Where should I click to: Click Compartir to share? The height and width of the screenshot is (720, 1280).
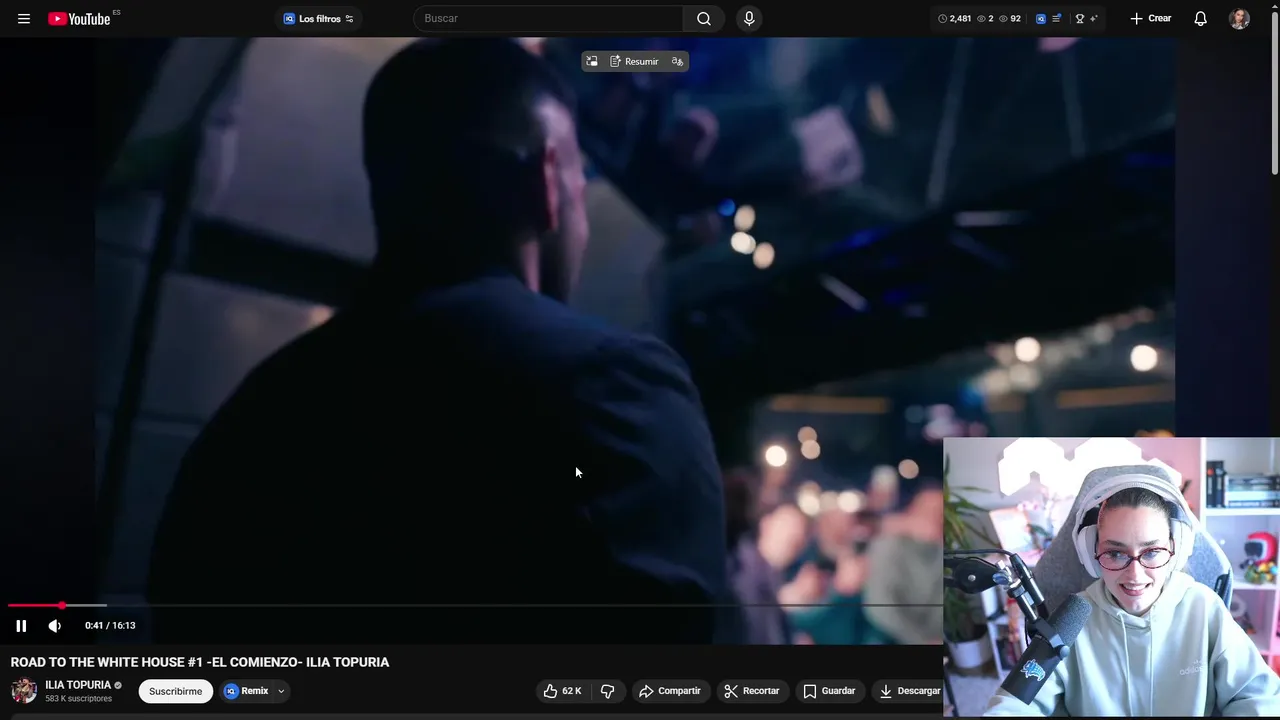[670, 691]
